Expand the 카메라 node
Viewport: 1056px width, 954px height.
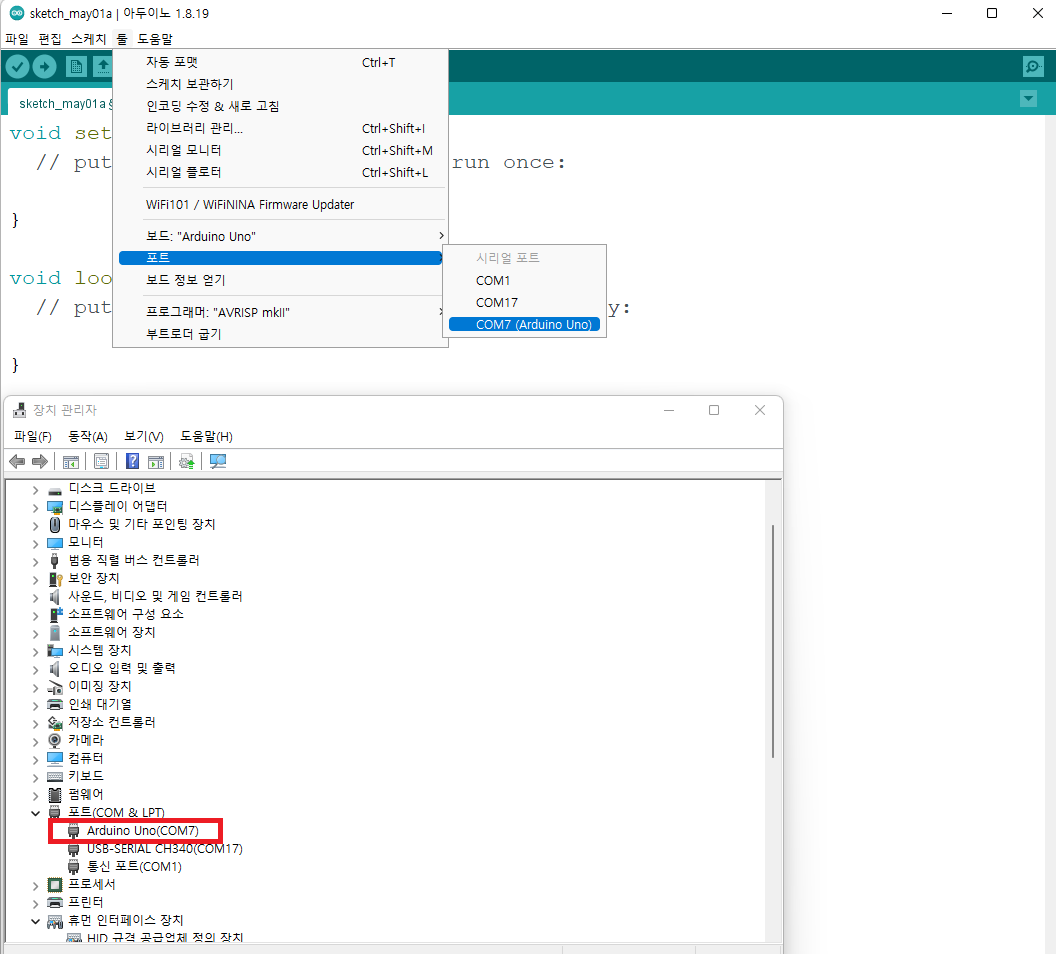click(x=36, y=742)
